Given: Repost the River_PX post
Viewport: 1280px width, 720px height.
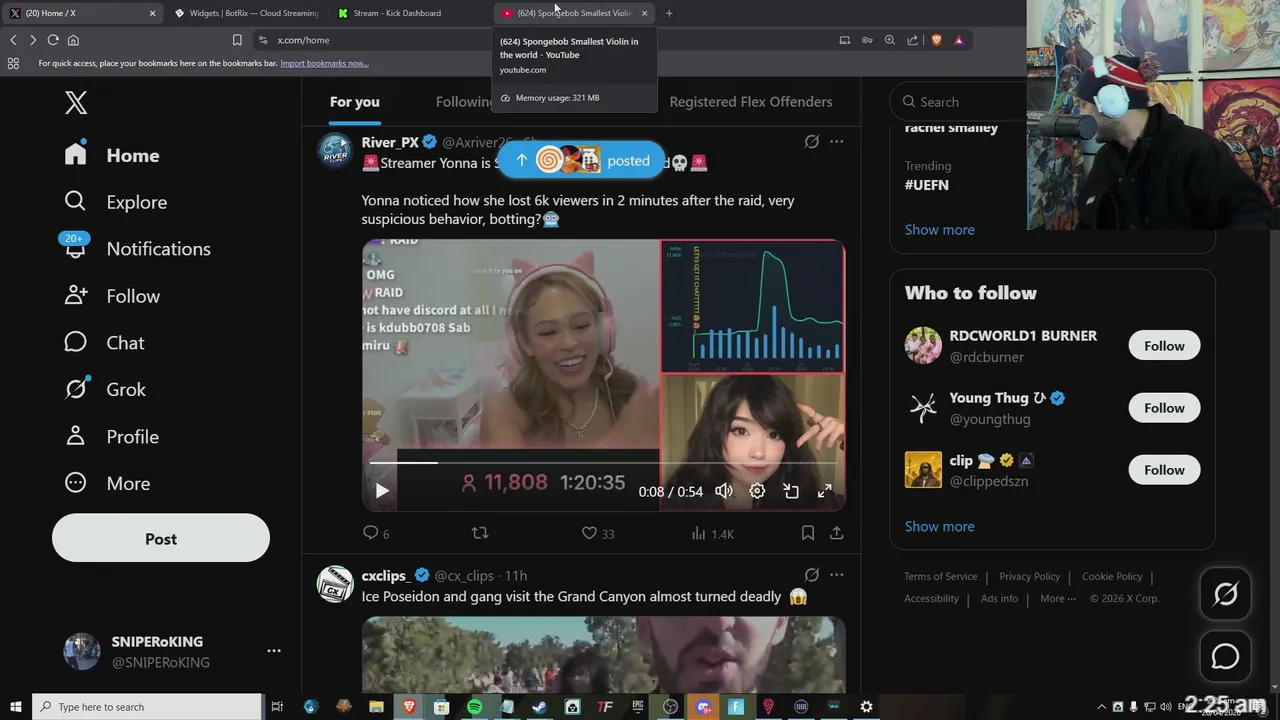Looking at the screenshot, I should coord(480,534).
